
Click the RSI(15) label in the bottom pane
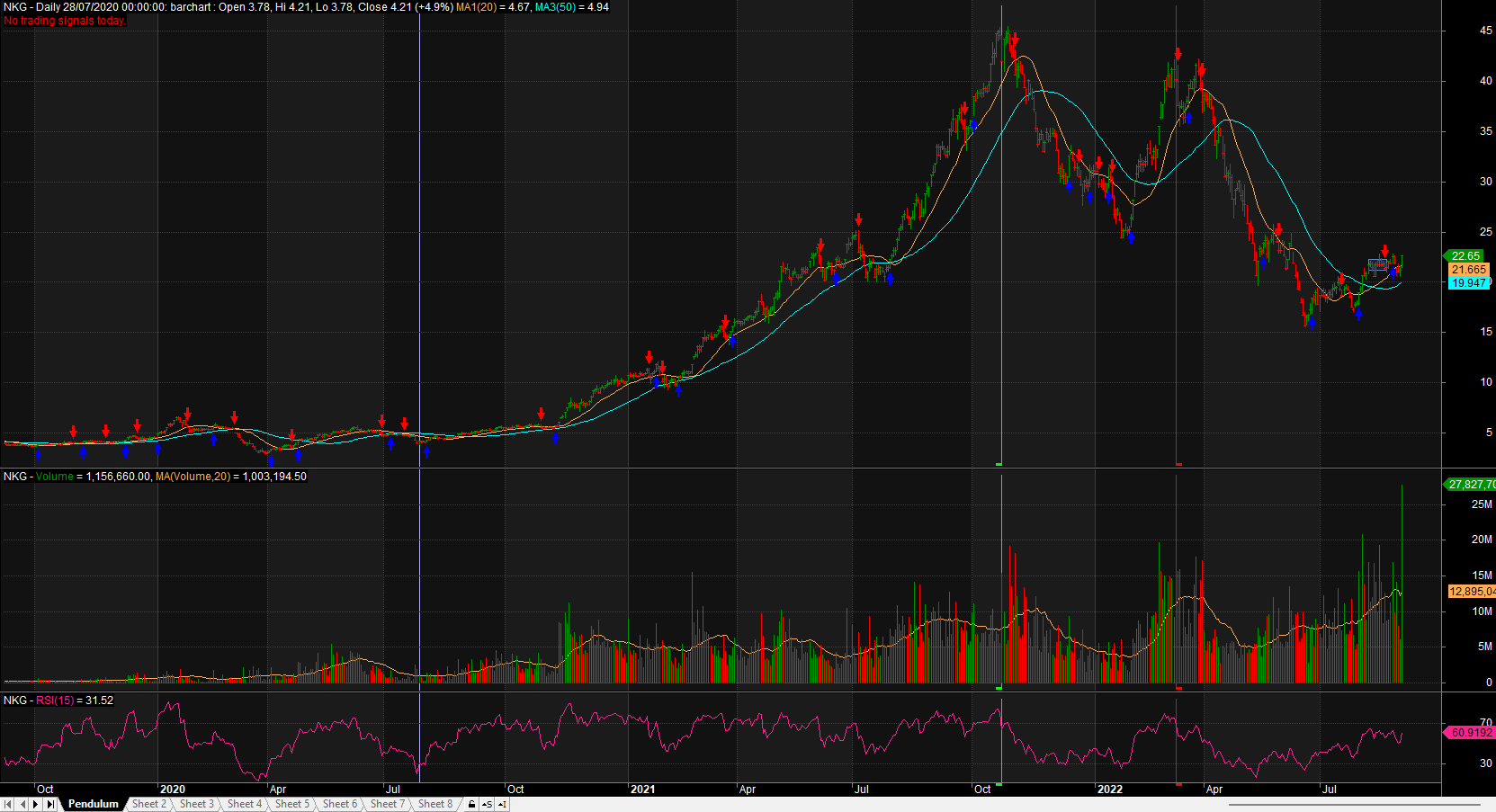[x=55, y=700]
